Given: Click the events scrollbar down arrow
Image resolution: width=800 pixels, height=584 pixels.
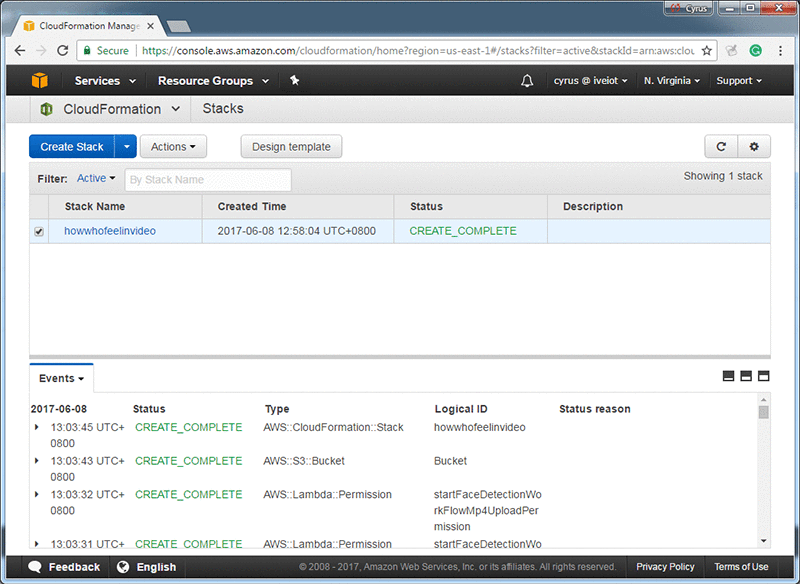Looking at the screenshot, I should point(763,541).
